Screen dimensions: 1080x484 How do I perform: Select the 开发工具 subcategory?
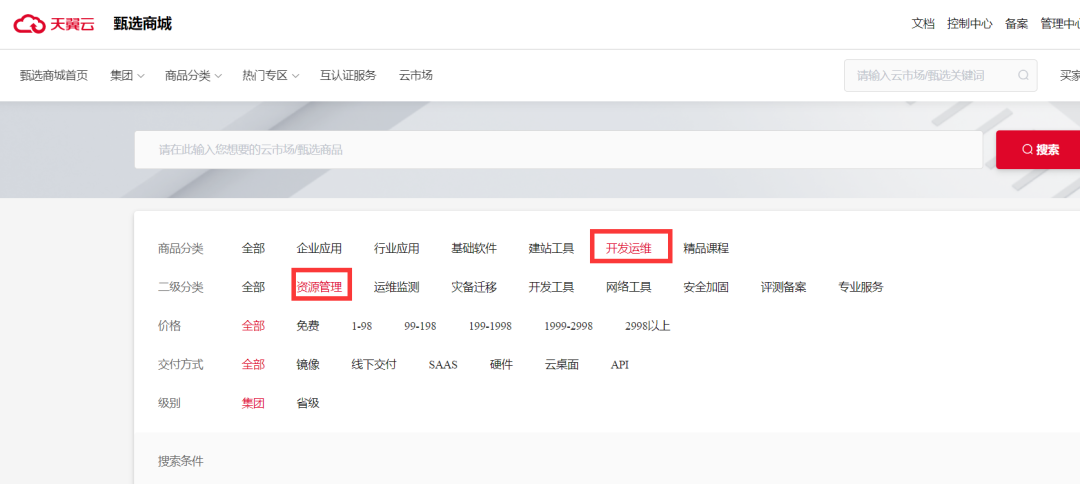551,287
